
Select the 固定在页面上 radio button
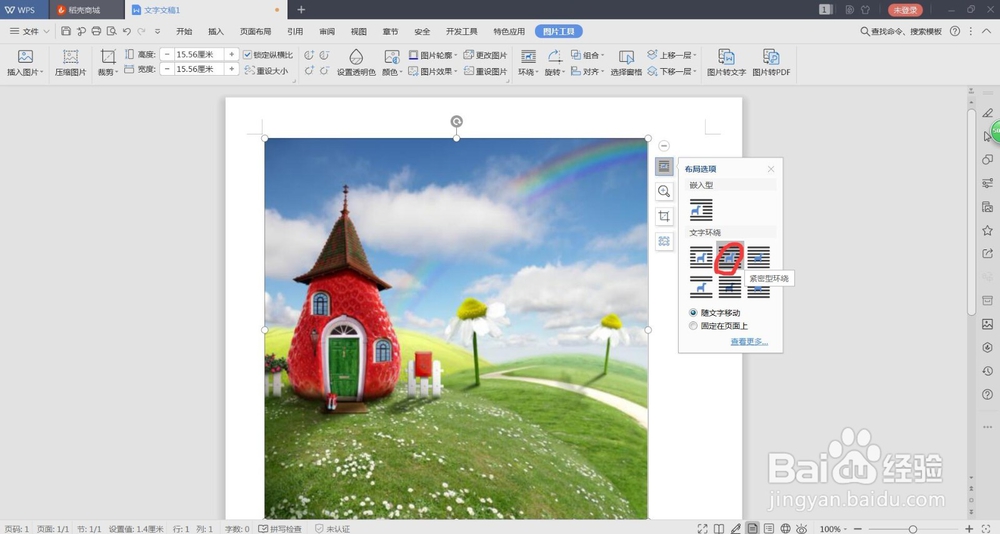point(693,326)
